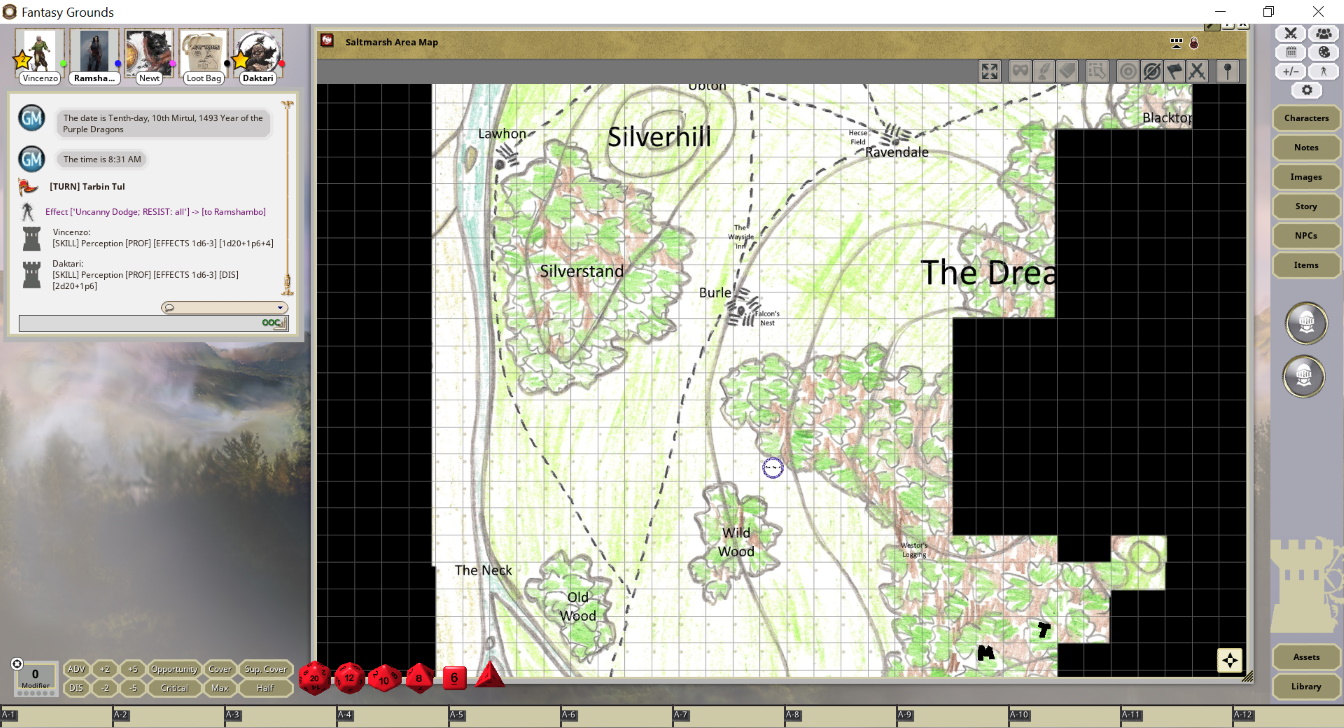Click the chat text entry field
1344x728 pixels.
coord(139,323)
